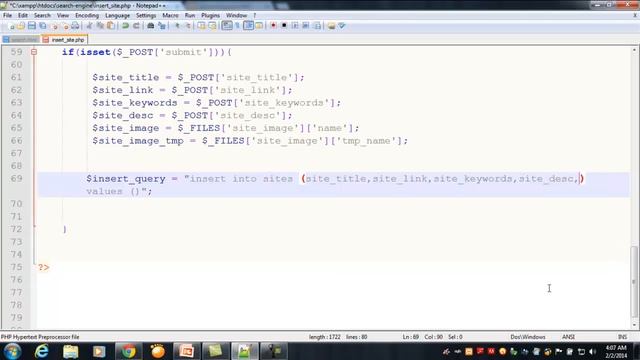The image size is (640, 360).
Task: Open the Windows Start button
Action: (x=12, y=351)
